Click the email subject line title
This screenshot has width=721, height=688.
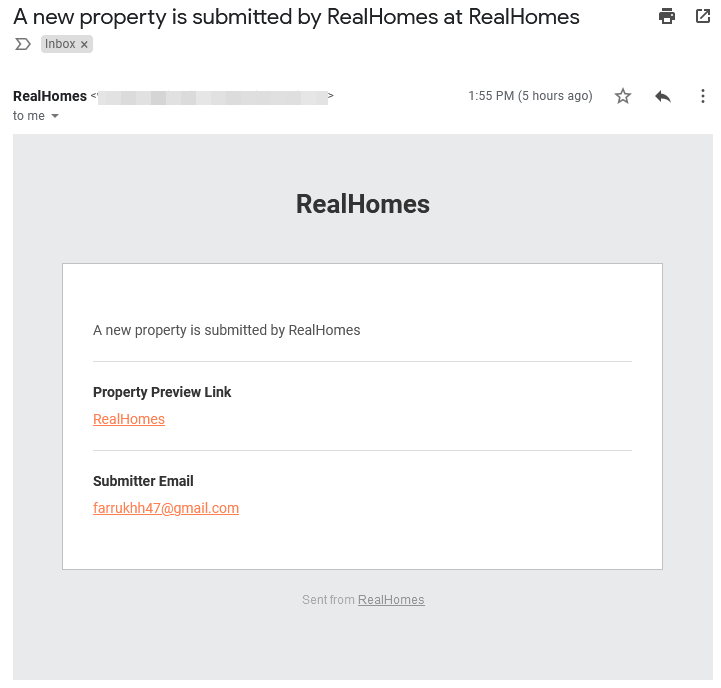point(297,17)
